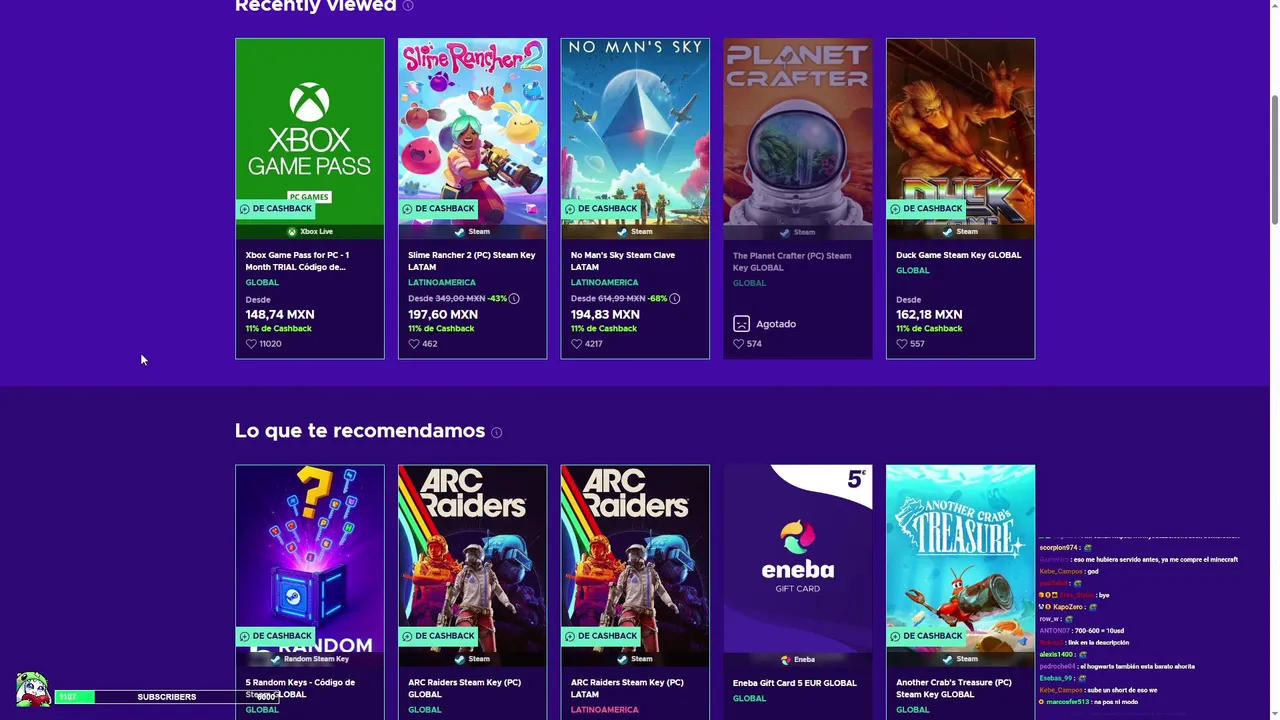Click the green subscribers progress bar
Screen dimensions: 1280x720
click(x=74, y=697)
